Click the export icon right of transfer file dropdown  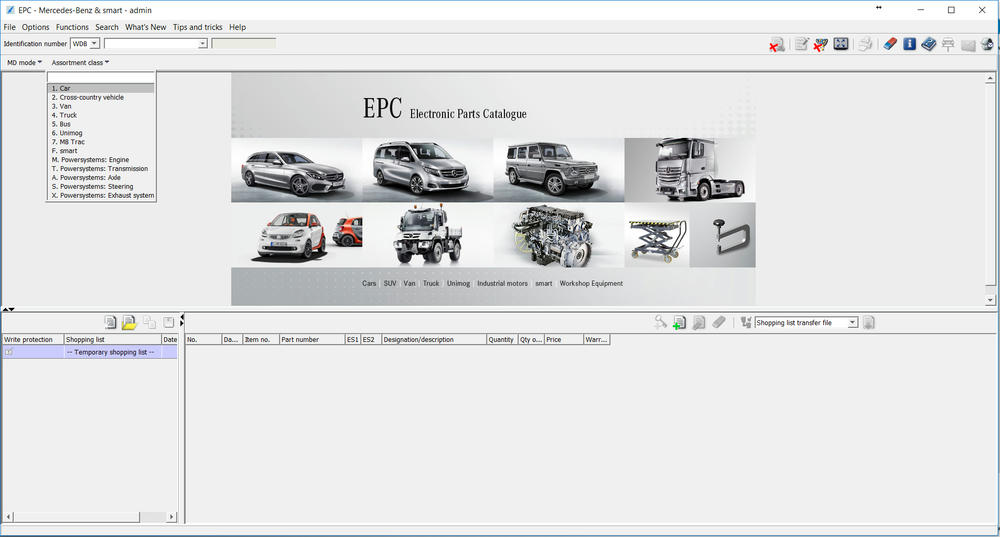click(869, 323)
